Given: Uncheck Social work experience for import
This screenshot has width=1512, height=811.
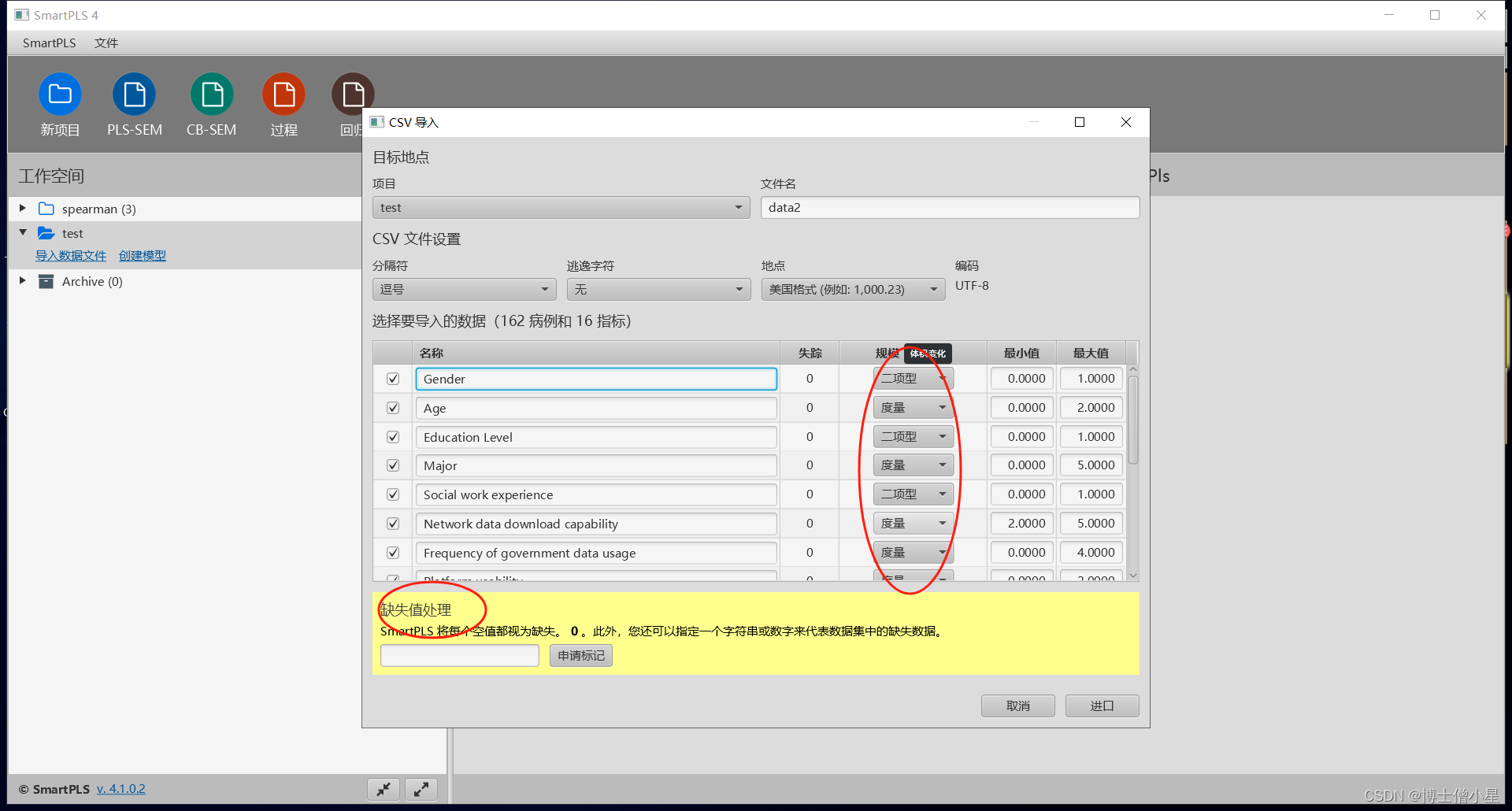Looking at the screenshot, I should [x=392, y=494].
